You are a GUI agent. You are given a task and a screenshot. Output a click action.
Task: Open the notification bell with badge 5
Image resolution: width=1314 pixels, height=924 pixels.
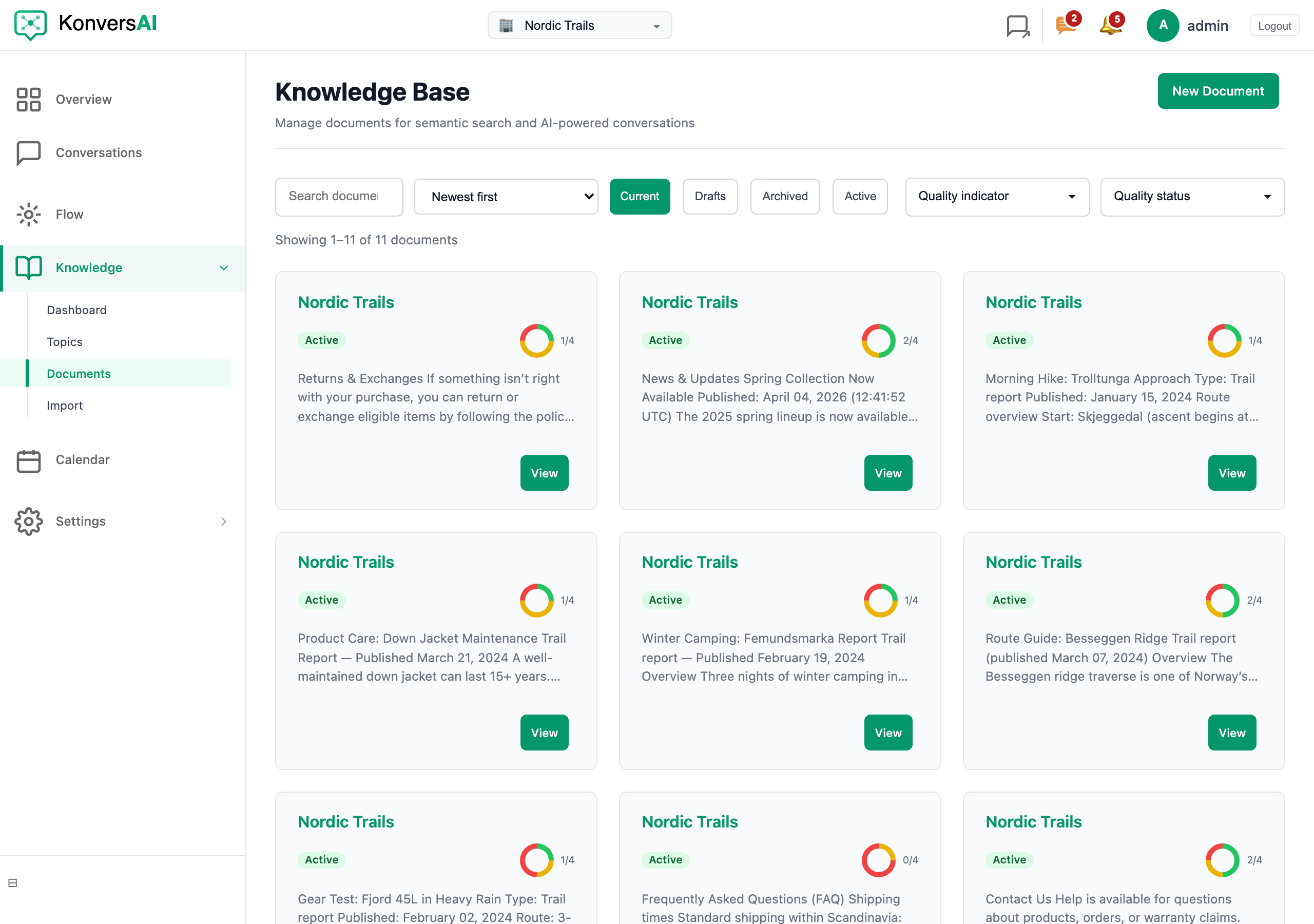tap(1111, 25)
